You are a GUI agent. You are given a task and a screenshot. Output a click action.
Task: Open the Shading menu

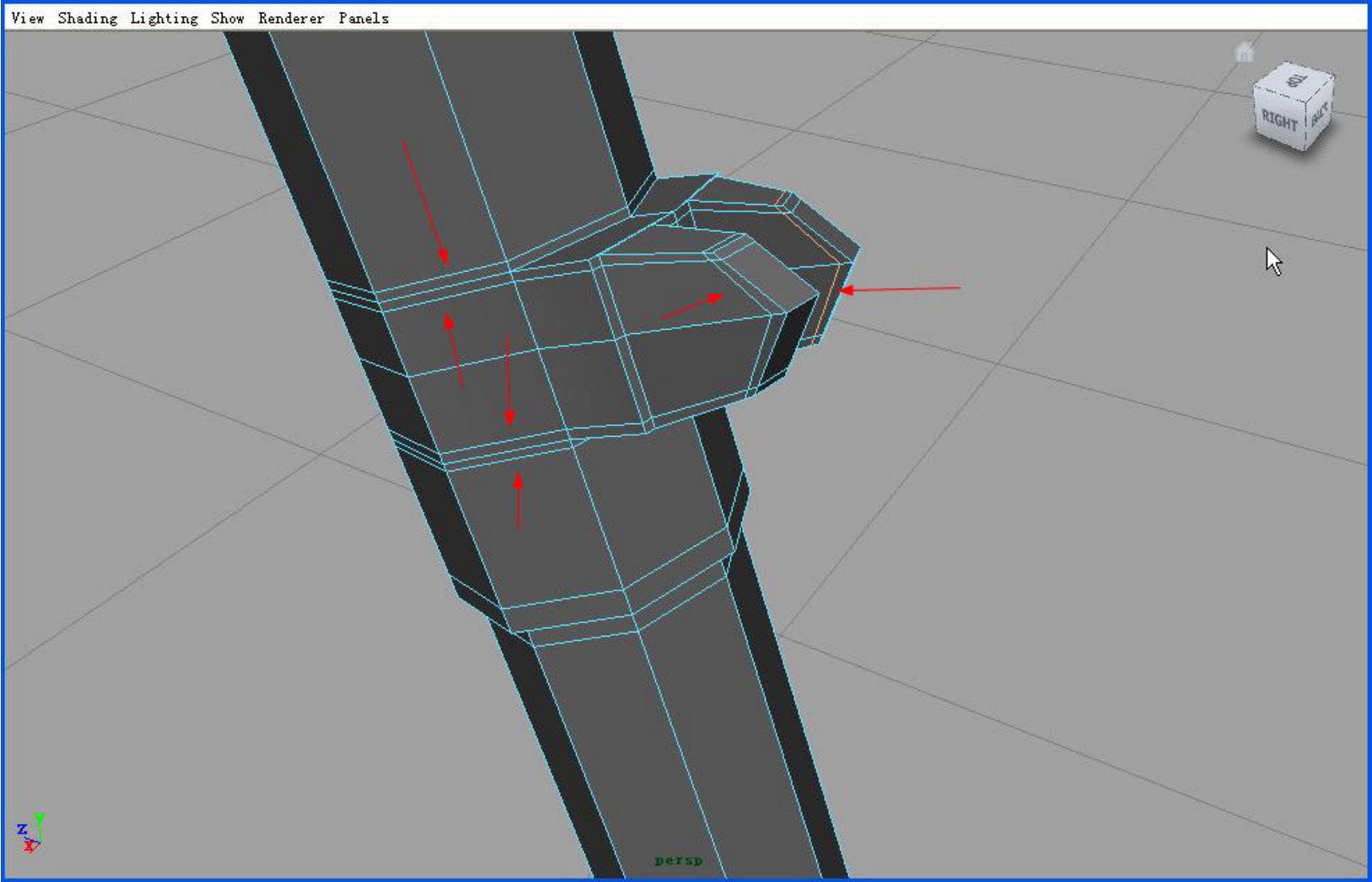click(x=88, y=18)
